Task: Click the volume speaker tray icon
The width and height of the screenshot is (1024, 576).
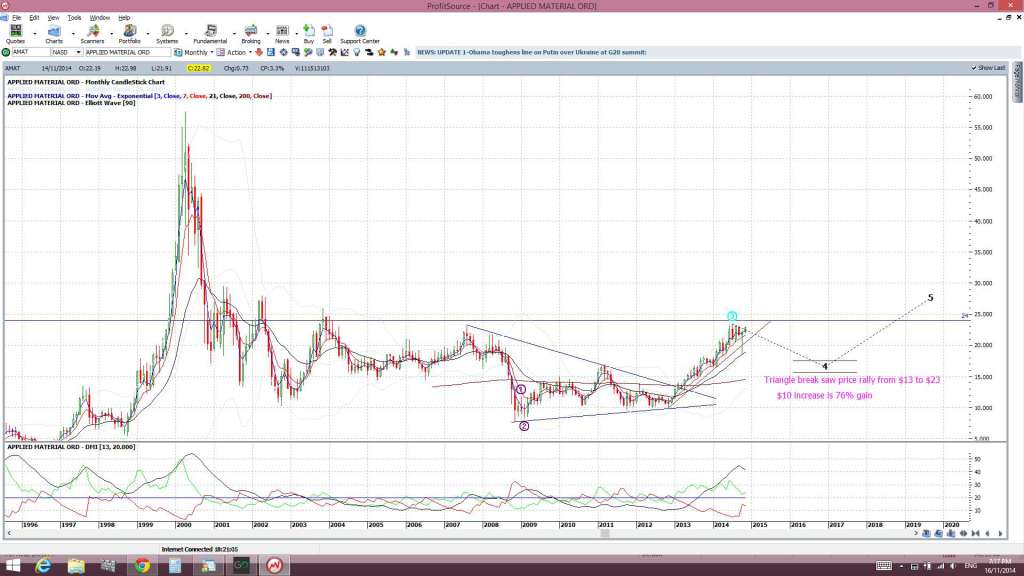Action: 953,566
